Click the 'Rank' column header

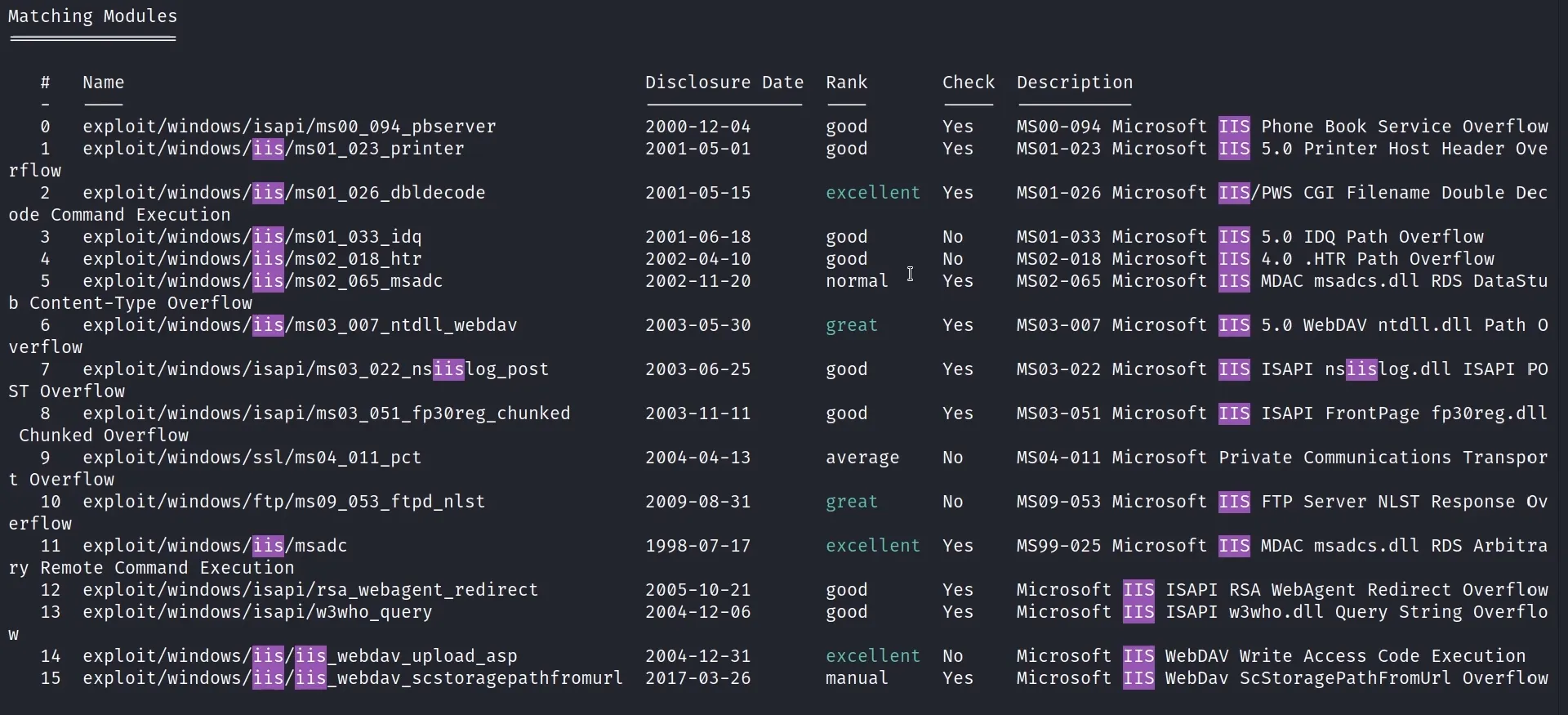click(x=846, y=83)
